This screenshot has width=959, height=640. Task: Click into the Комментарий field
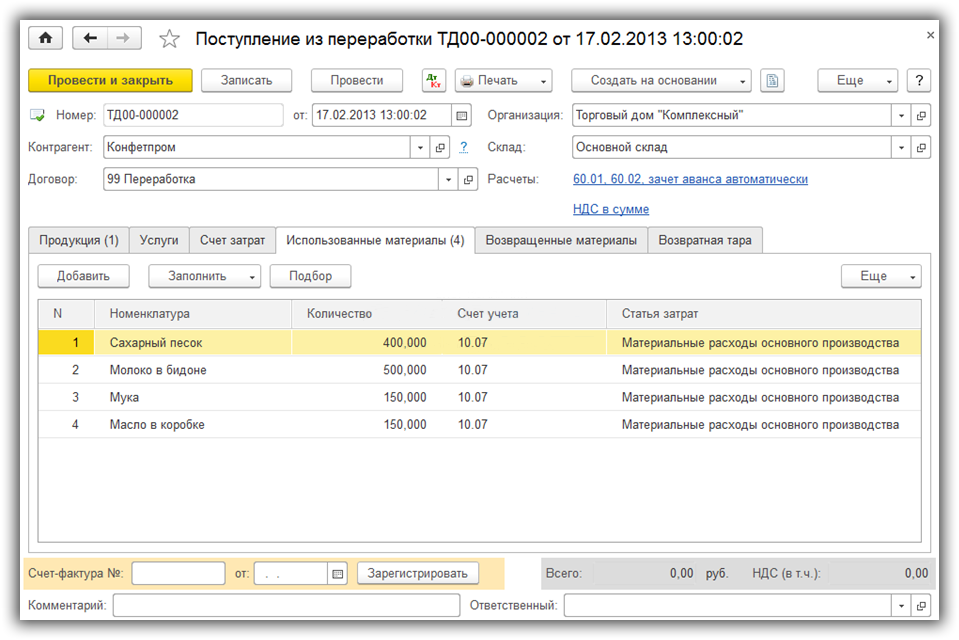pos(284,606)
